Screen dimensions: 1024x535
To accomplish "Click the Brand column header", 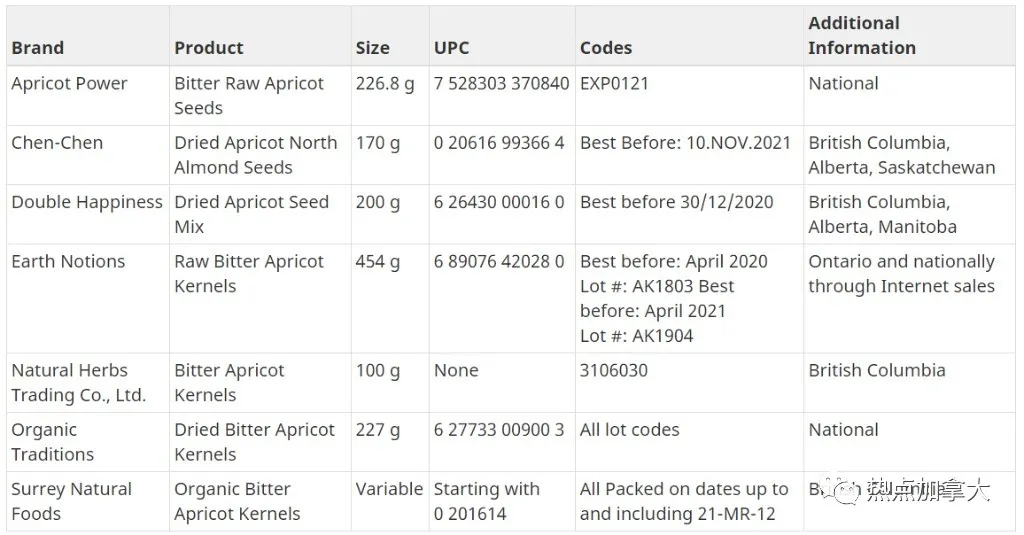I will click(88, 36).
